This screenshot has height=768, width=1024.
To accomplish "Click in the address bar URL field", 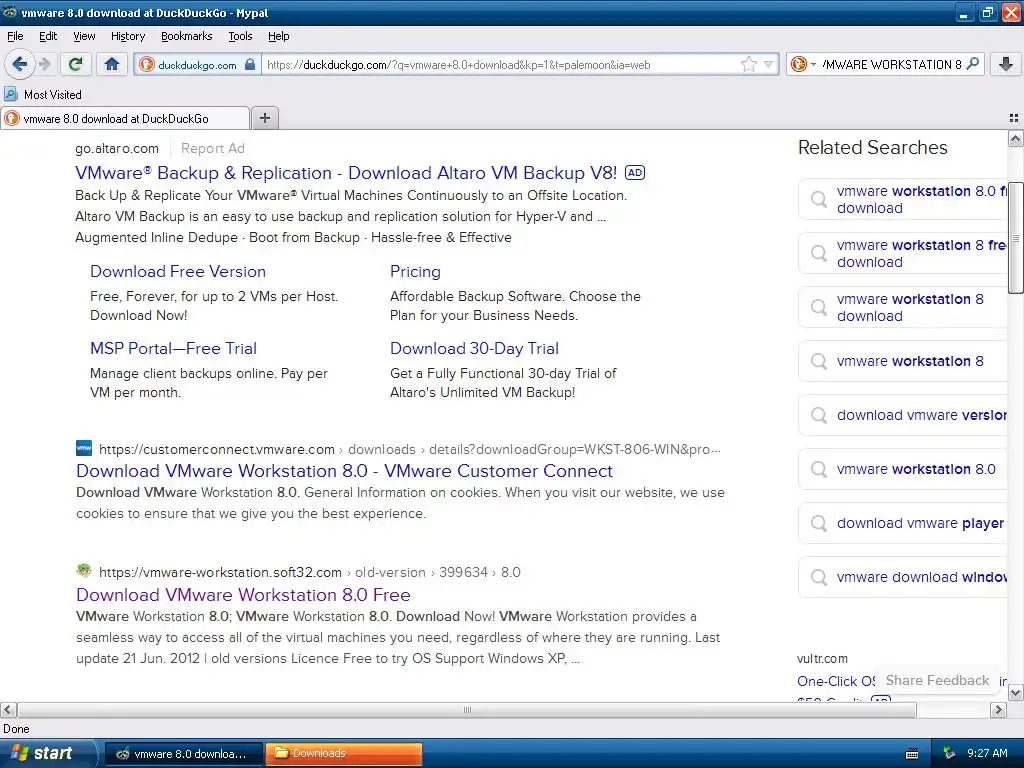I will pos(500,65).
